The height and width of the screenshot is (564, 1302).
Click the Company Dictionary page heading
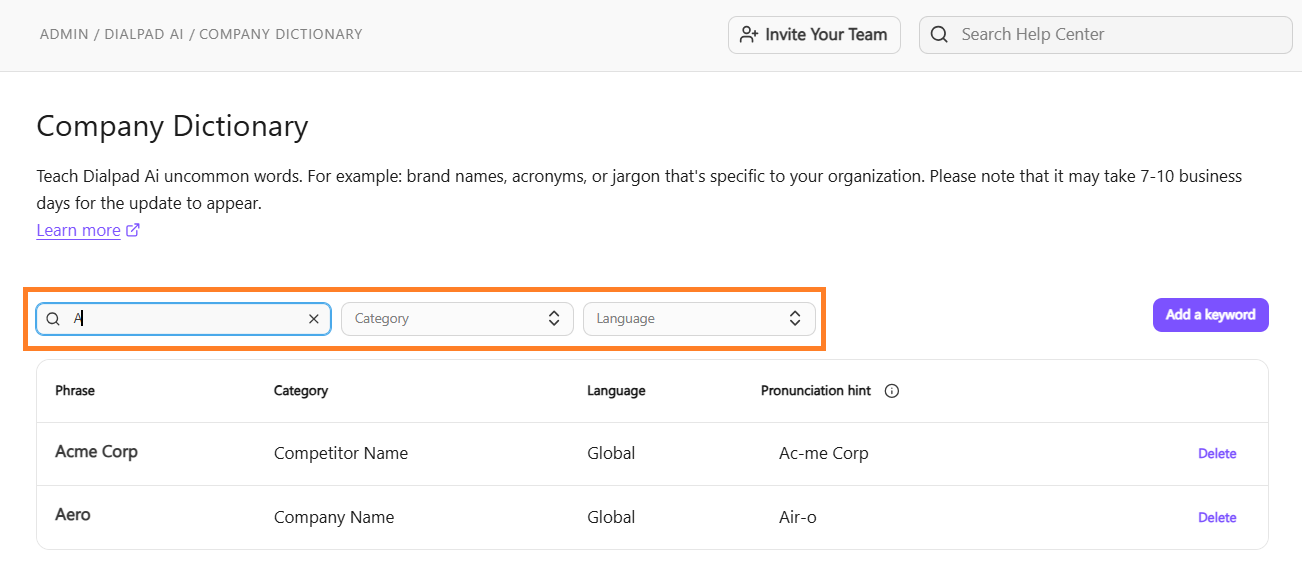(172, 126)
